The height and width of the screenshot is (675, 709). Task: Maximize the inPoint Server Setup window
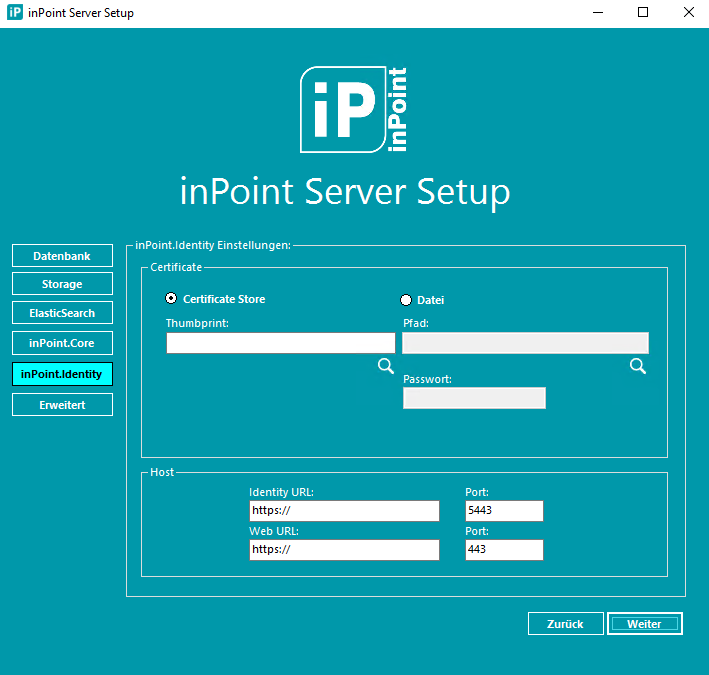point(643,13)
